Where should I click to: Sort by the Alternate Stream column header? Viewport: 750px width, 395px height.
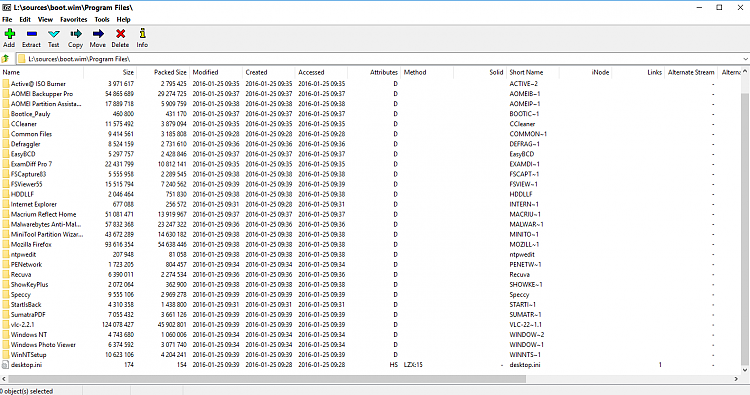[x=691, y=72]
